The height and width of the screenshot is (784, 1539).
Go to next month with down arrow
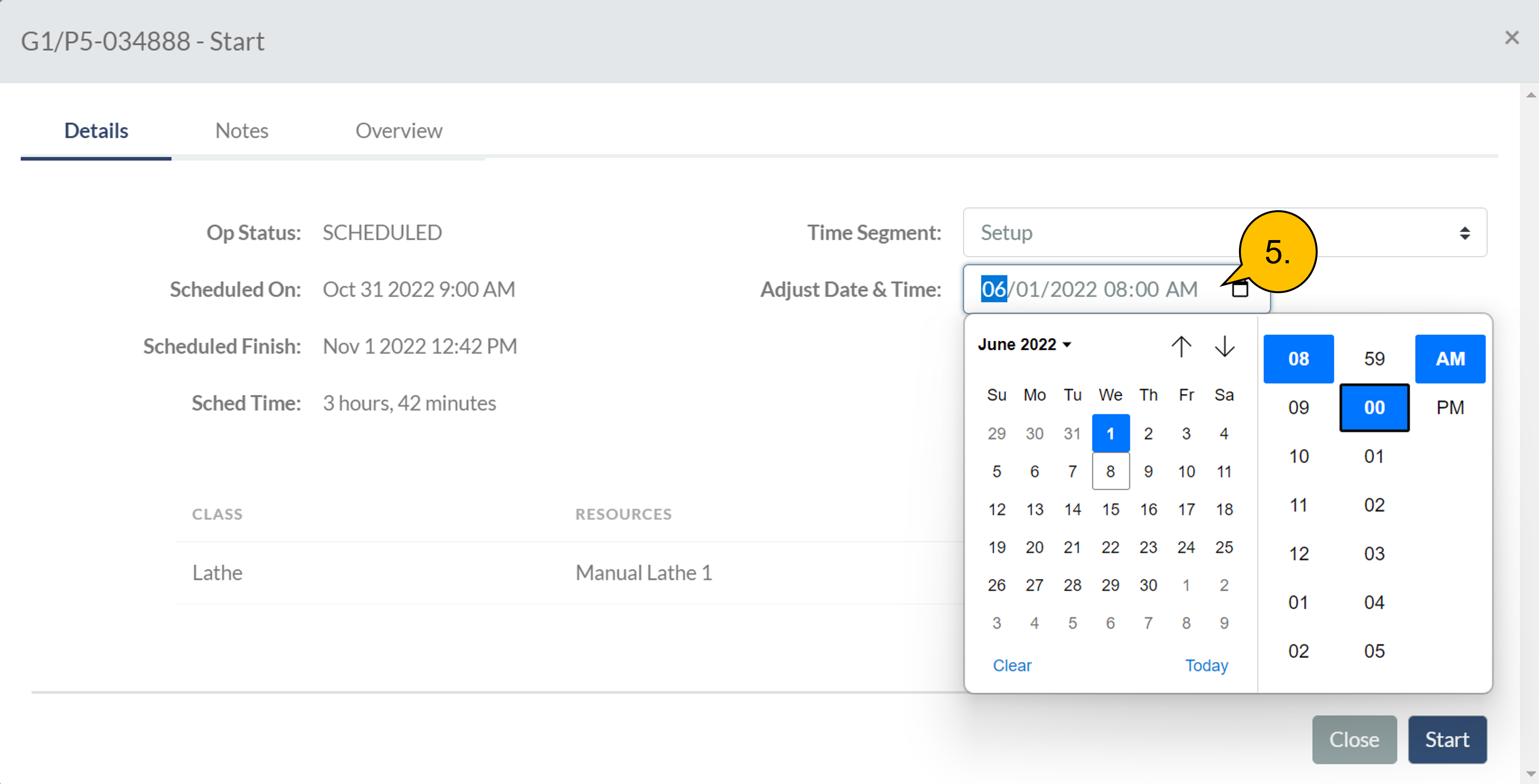1224,346
